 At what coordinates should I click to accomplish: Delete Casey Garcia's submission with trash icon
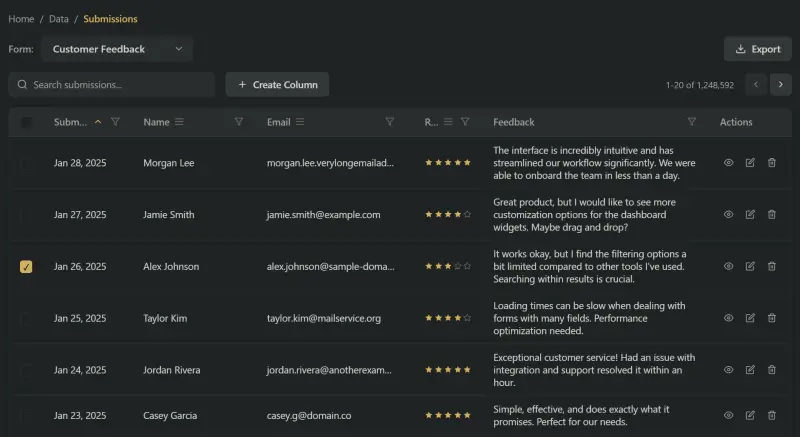771,415
